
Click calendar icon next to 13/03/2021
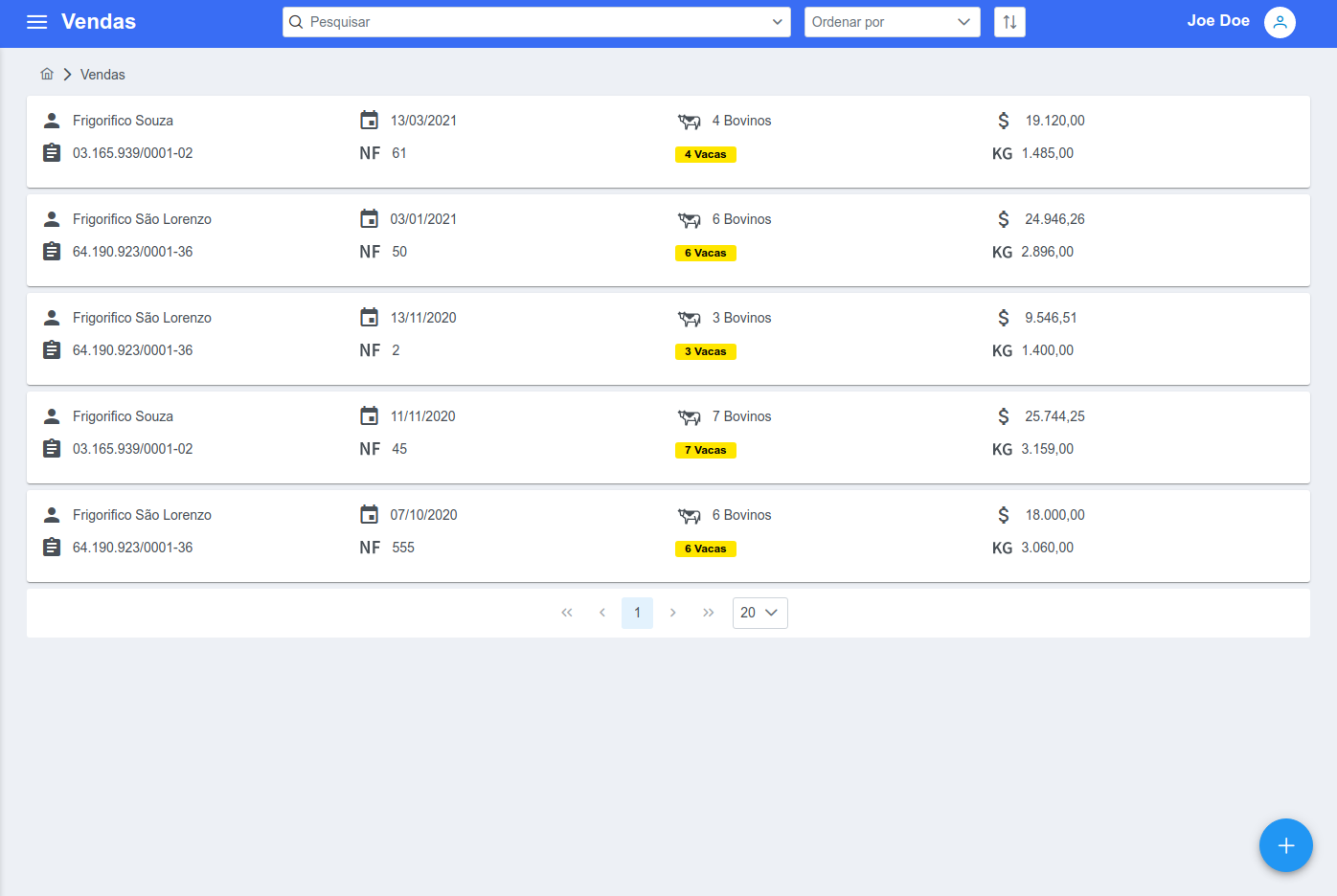click(369, 121)
